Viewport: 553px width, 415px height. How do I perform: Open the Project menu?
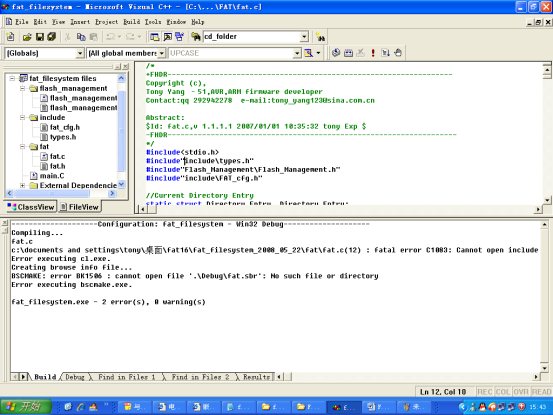pyautogui.click(x=107, y=22)
